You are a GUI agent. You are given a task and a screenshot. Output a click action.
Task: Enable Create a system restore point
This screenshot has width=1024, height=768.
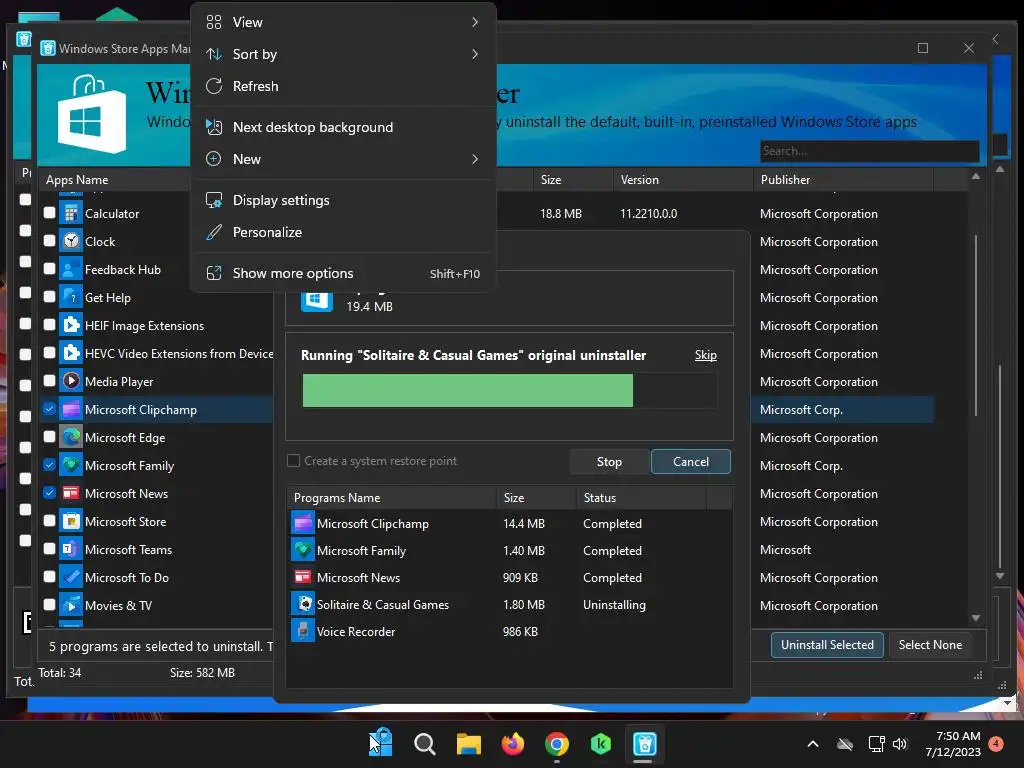[293, 461]
